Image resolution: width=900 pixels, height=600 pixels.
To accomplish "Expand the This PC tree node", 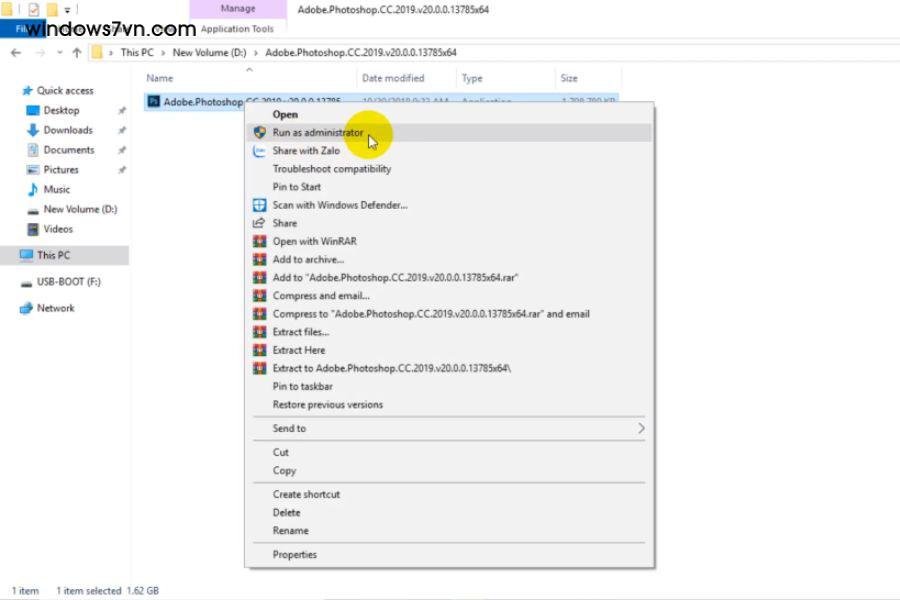I will tap(11, 256).
